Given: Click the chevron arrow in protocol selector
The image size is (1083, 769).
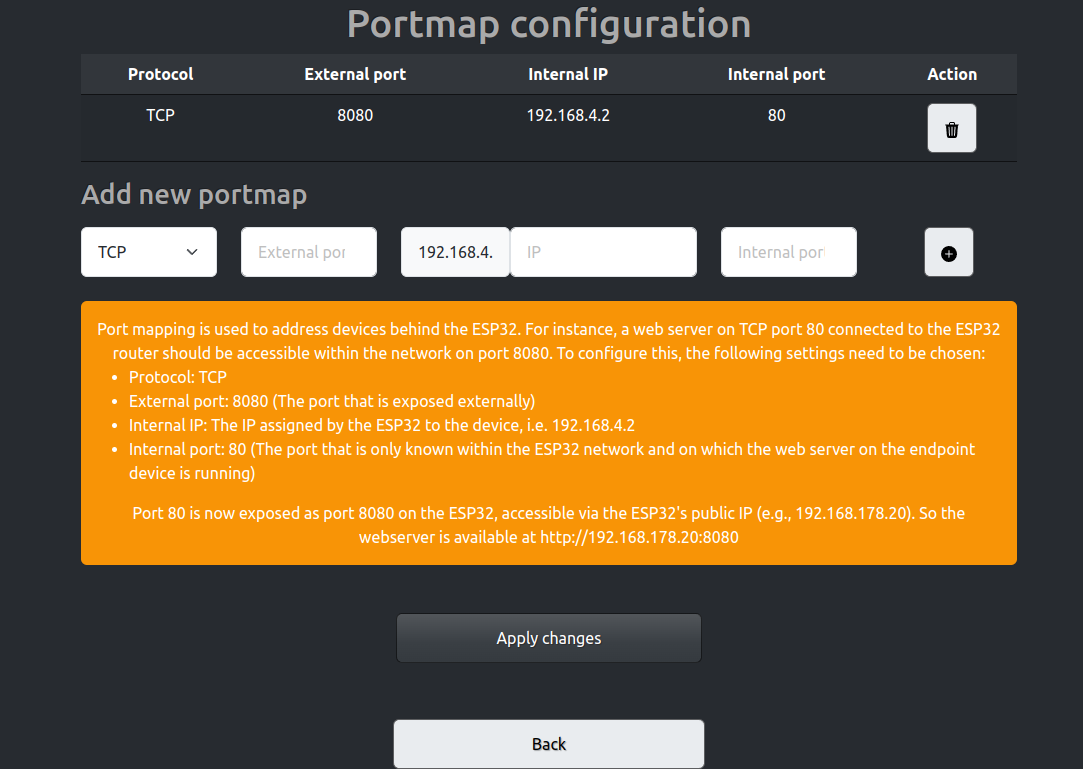Looking at the screenshot, I should click(x=192, y=252).
